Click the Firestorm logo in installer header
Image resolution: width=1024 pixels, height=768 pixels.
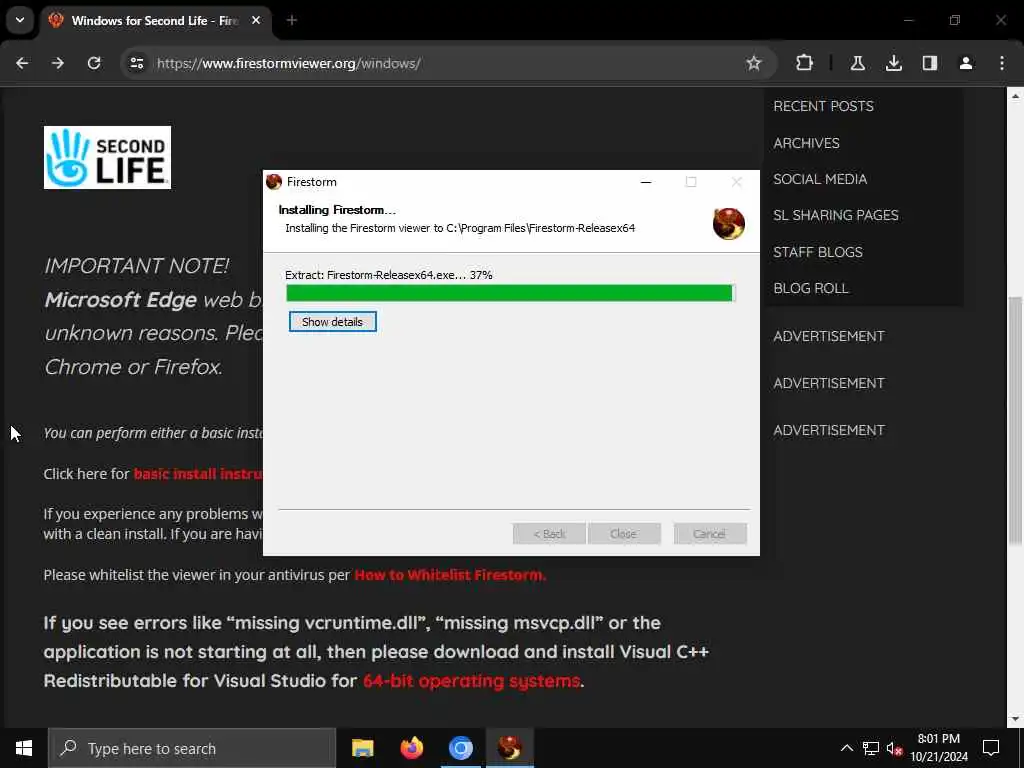[728, 223]
